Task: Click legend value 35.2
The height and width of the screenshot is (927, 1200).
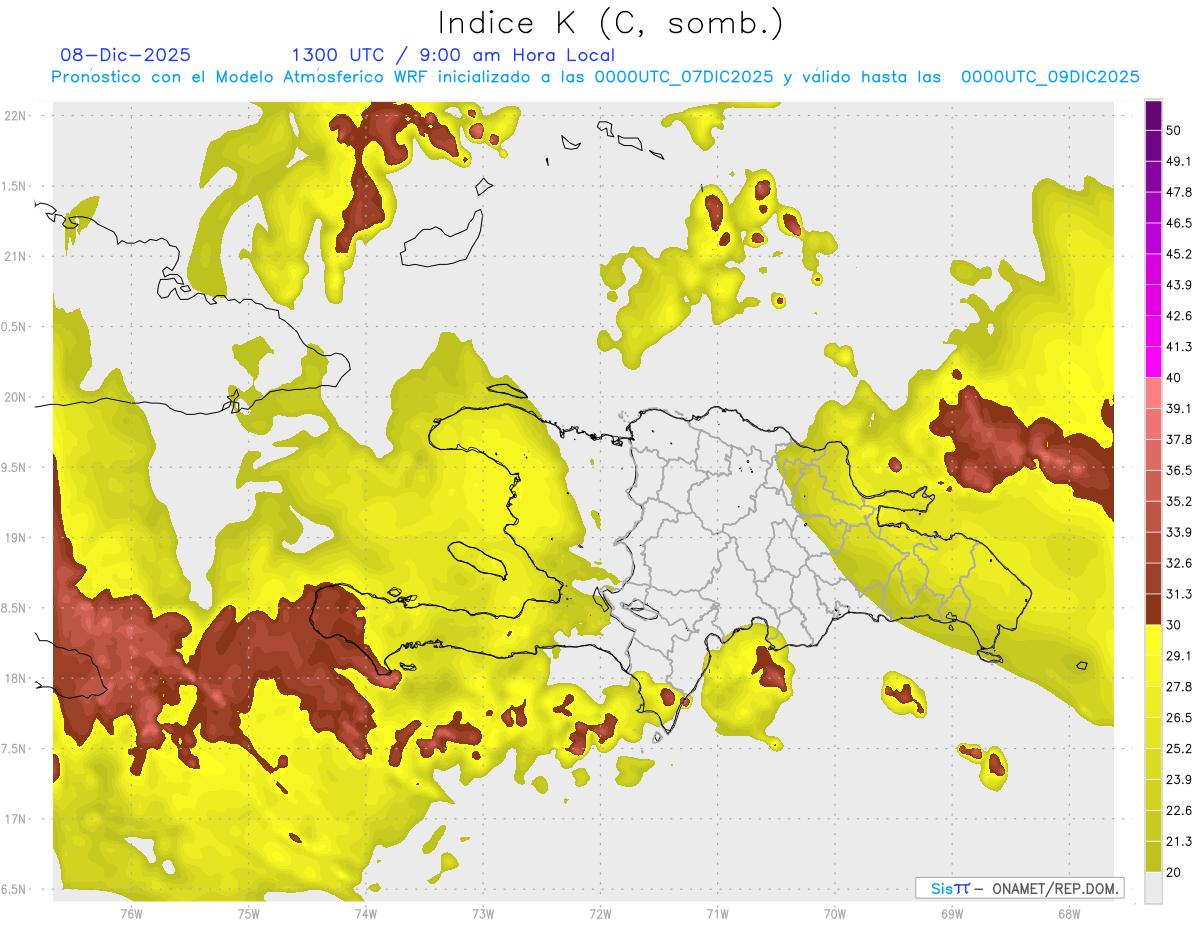Action: click(x=1178, y=501)
